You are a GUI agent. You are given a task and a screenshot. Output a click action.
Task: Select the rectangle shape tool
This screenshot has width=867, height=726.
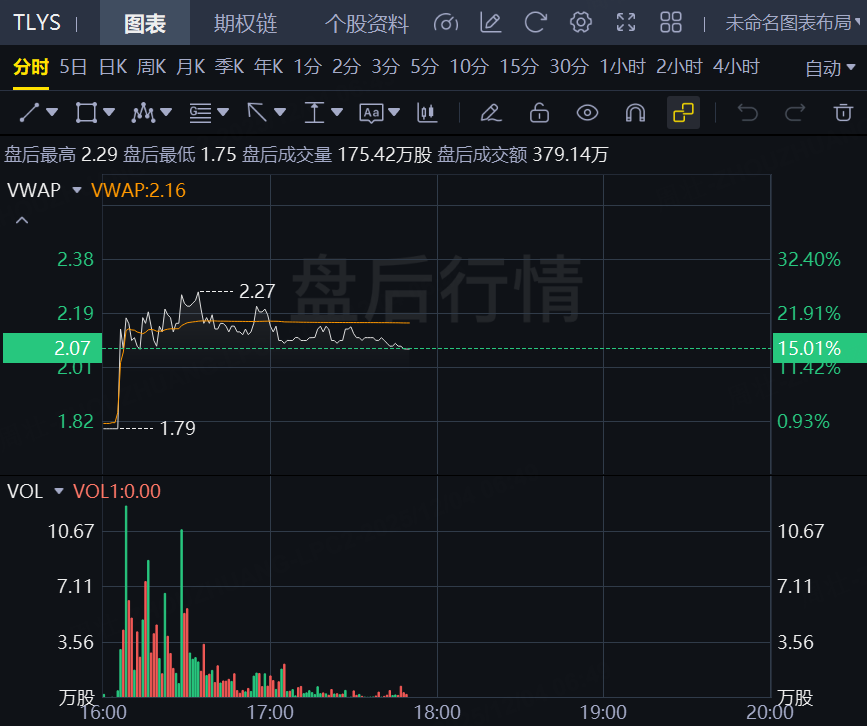(86, 113)
